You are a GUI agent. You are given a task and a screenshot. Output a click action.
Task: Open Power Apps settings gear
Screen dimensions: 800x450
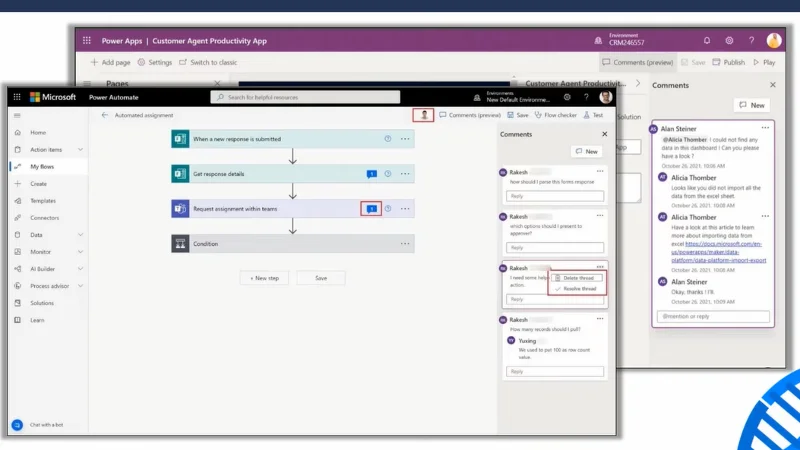coord(729,40)
